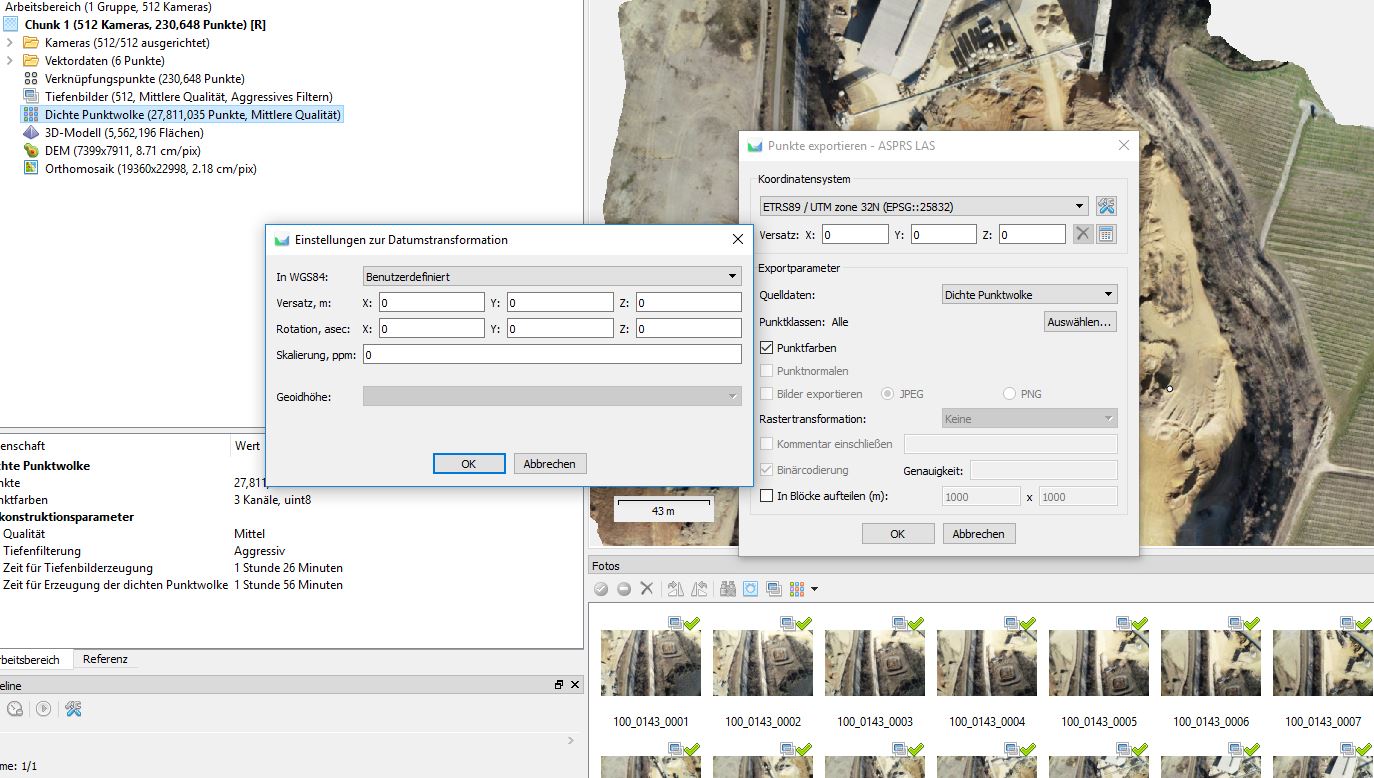Select the Orthomosaik item in the workspace tree
1374x778 pixels.
(x=150, y=169)
